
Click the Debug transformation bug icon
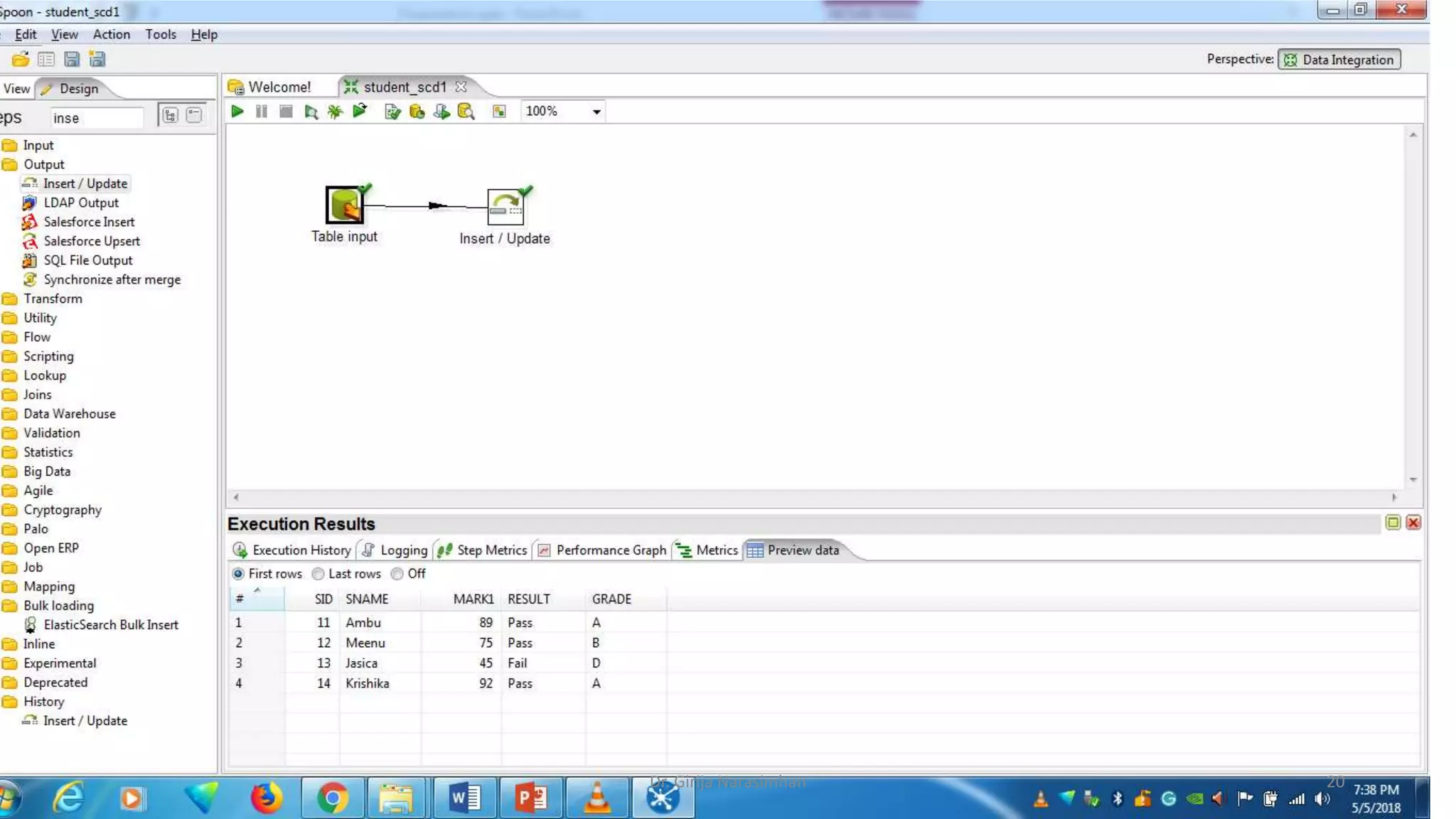tap(335, 112)
